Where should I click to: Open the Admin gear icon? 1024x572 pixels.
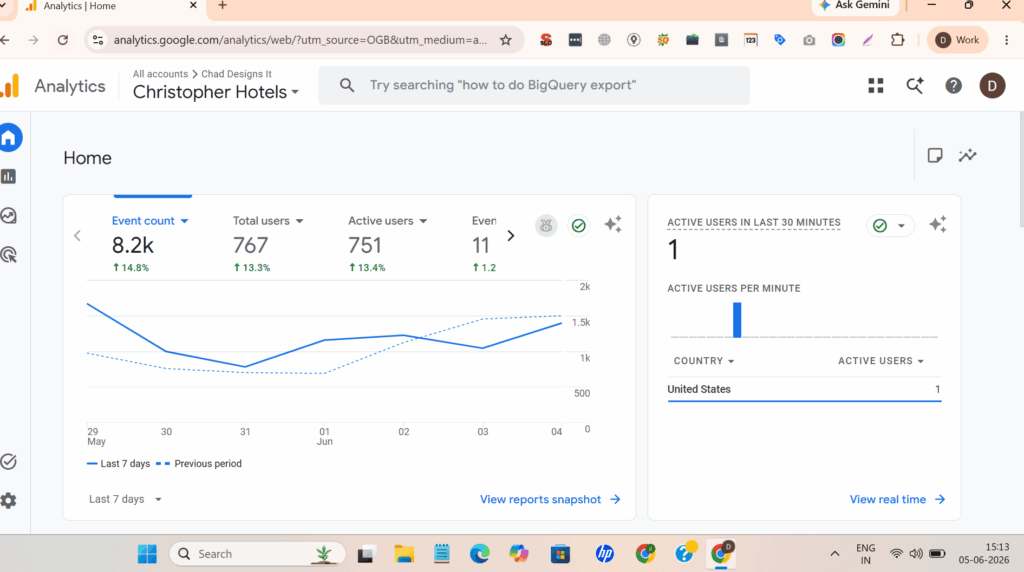coord(8,501)
